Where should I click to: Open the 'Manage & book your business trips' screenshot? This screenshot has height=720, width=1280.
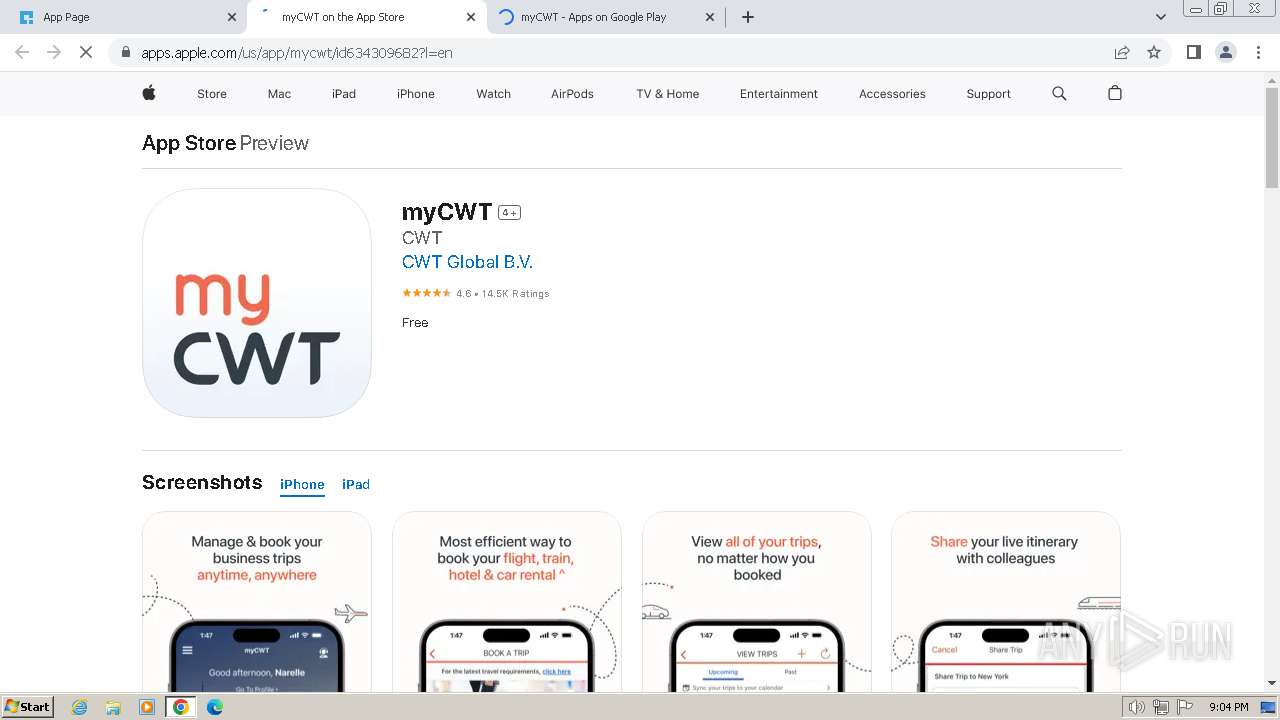(257, 601)
